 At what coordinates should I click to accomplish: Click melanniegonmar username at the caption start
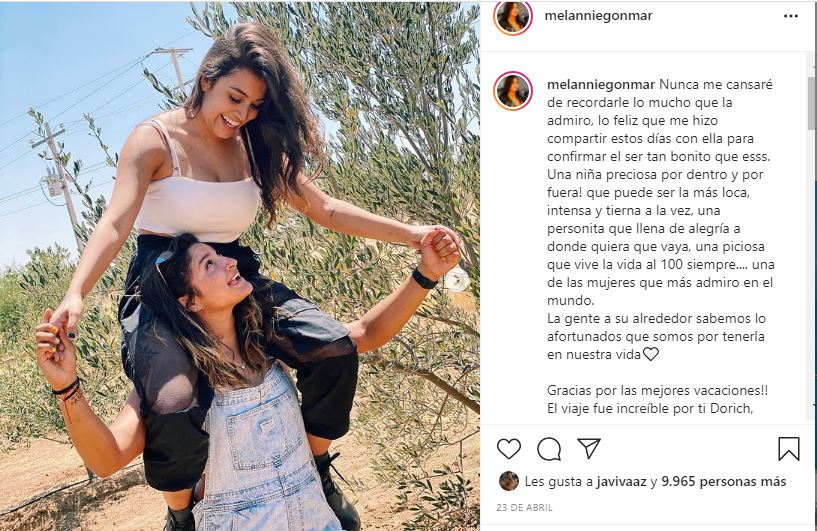point(601,84)
